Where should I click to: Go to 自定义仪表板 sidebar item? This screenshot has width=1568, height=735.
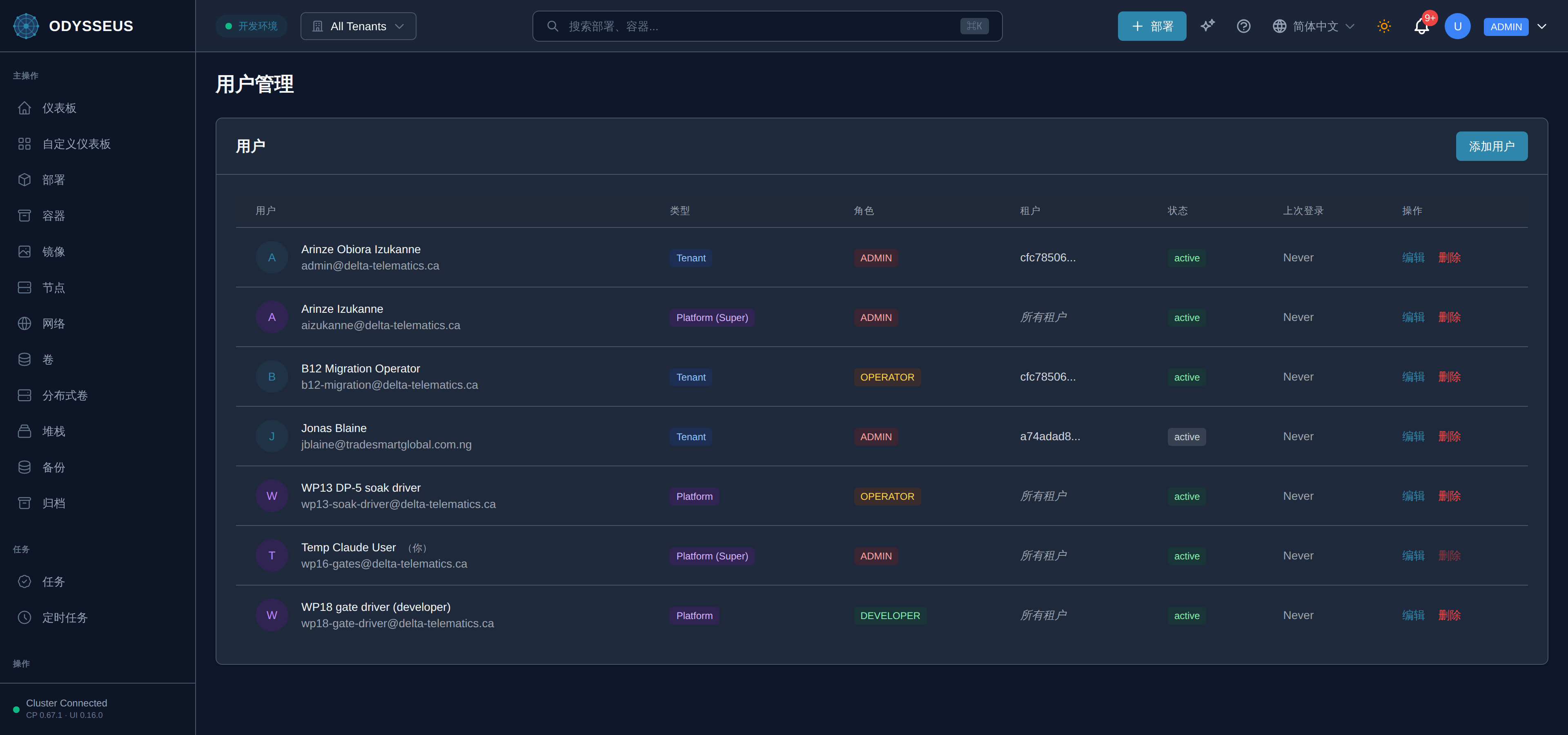click(x=98, y=144)
